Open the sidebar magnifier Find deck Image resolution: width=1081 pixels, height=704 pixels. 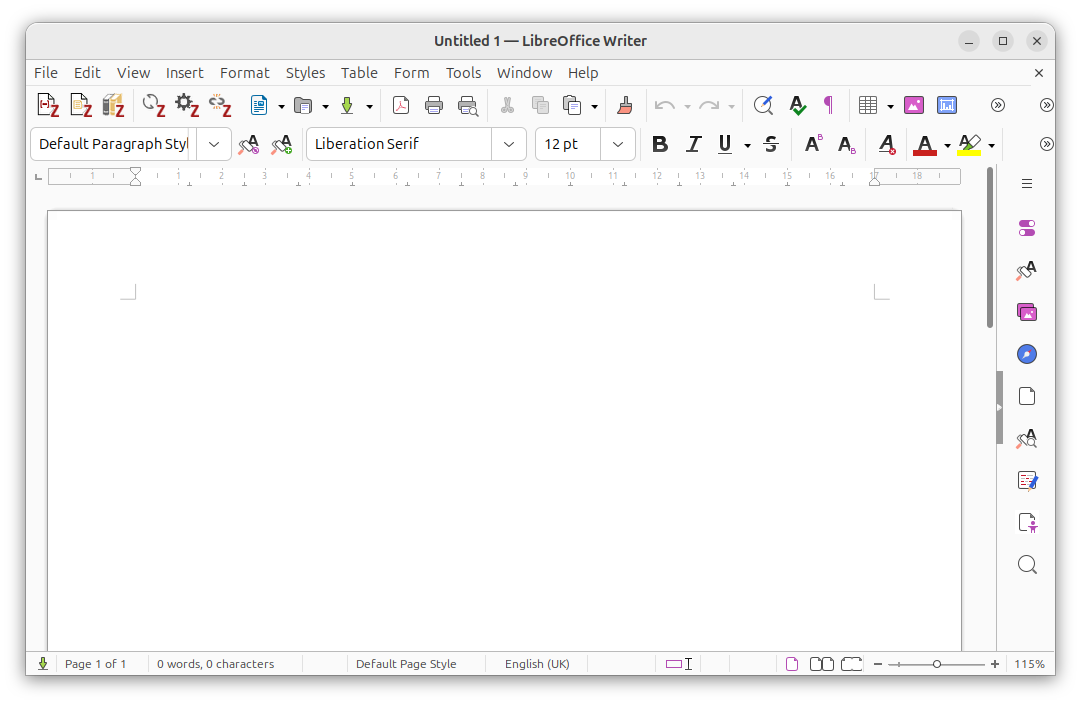(x=1027, y=565)
